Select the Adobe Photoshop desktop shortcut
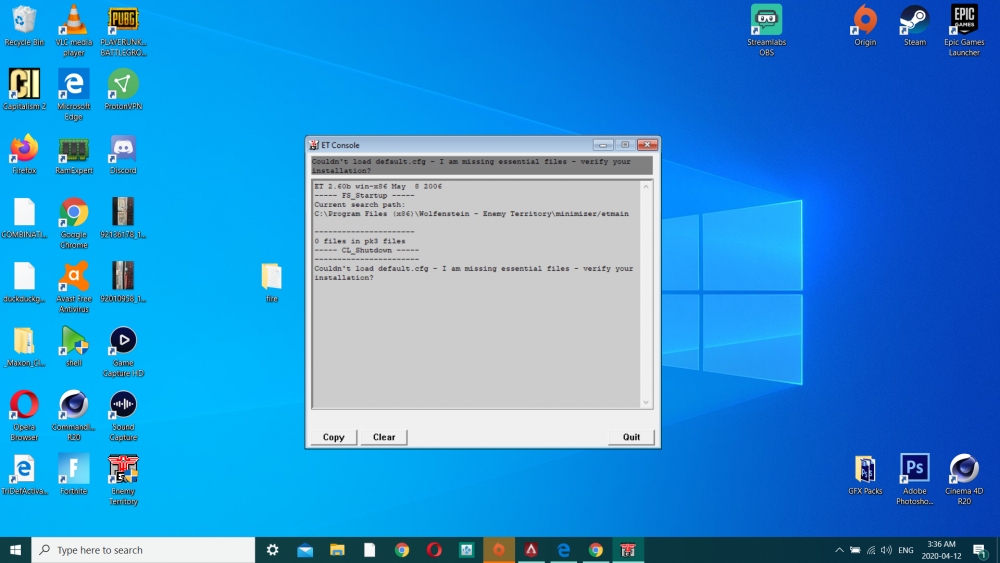 (x=915, y=479)
